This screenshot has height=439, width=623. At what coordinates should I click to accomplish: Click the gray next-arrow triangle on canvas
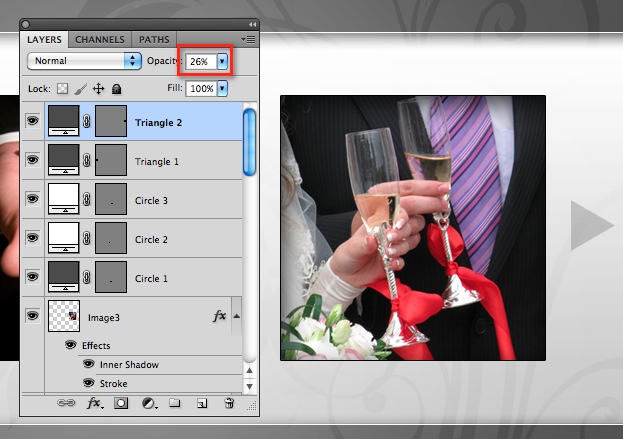point(592,225)
